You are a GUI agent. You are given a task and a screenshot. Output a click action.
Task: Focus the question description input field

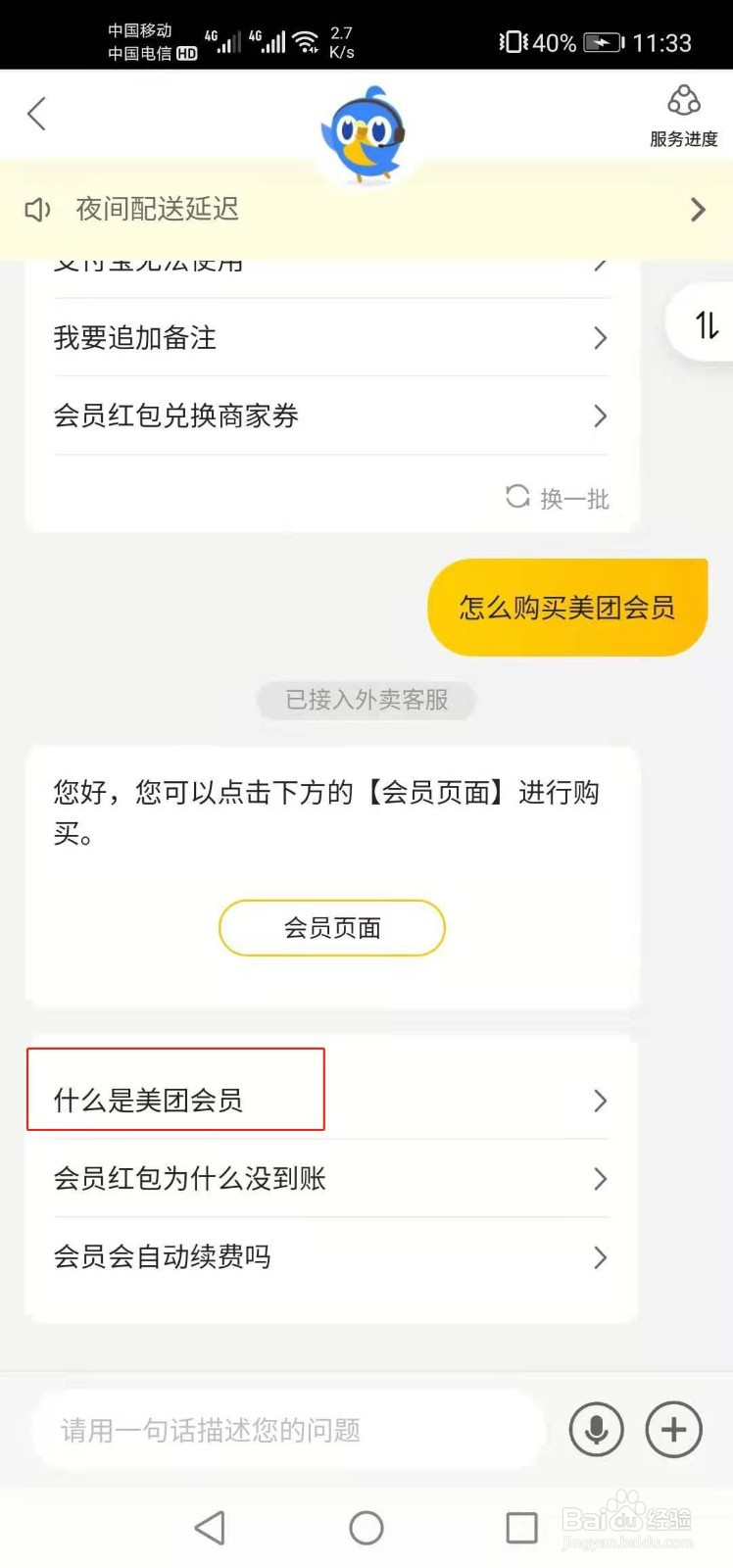(x=289, y=1431)
